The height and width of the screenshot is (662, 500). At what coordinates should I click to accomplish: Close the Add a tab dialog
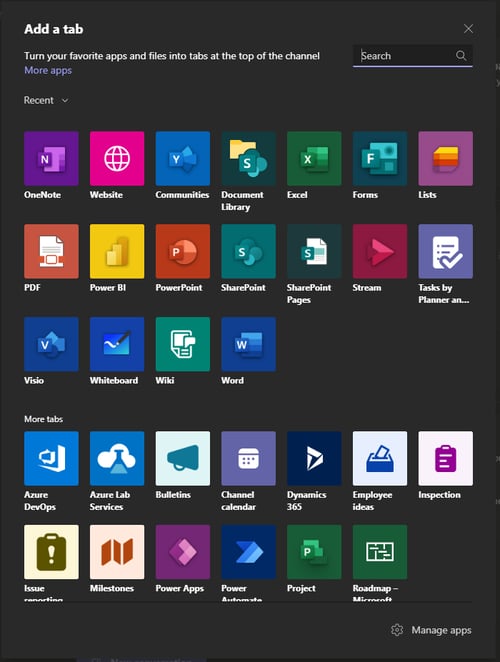(x=468, y=29)
